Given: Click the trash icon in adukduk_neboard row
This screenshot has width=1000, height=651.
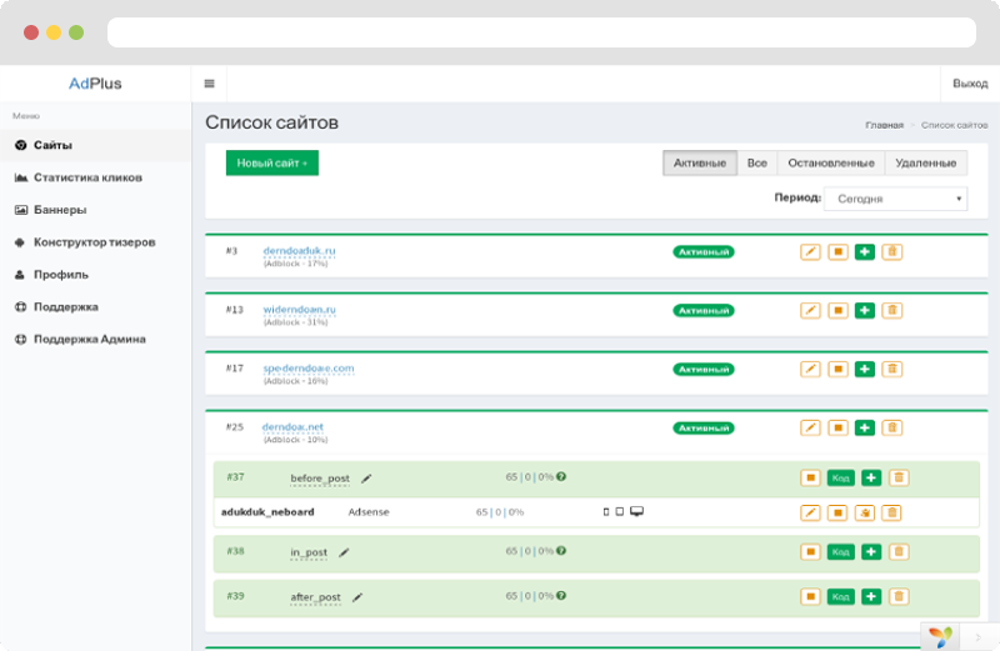Looking at the screenshot, I should [x=892, y=513].
